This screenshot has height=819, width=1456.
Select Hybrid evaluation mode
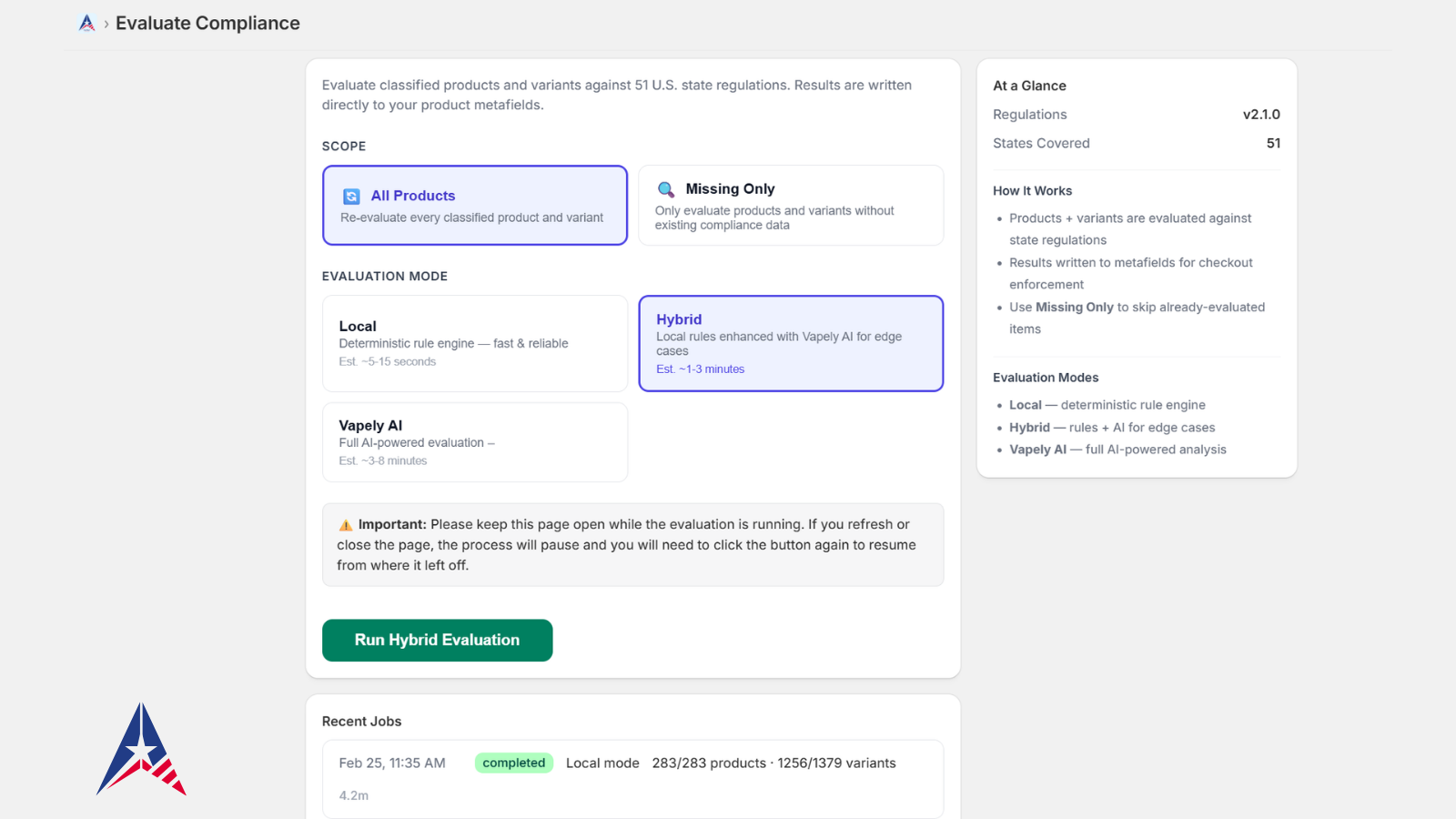click(790, 343)
